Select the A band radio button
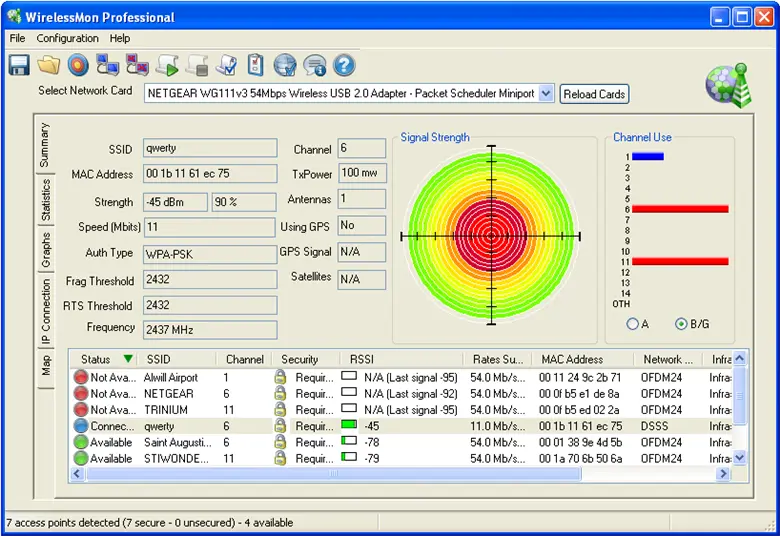The height and width of the screenshot is (536, 780). tap(632, 324)
